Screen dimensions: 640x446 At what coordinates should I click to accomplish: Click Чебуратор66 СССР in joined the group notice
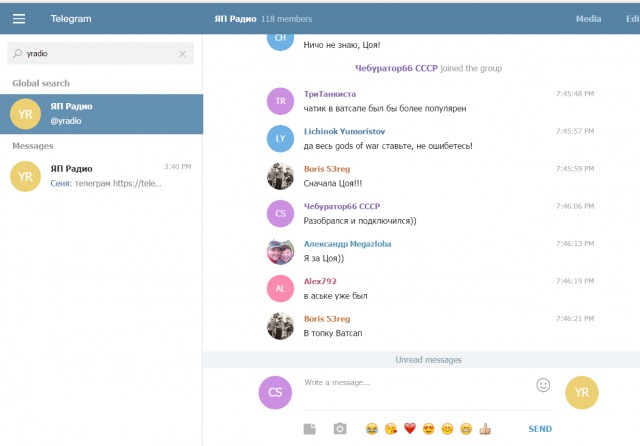pos(396,68)
